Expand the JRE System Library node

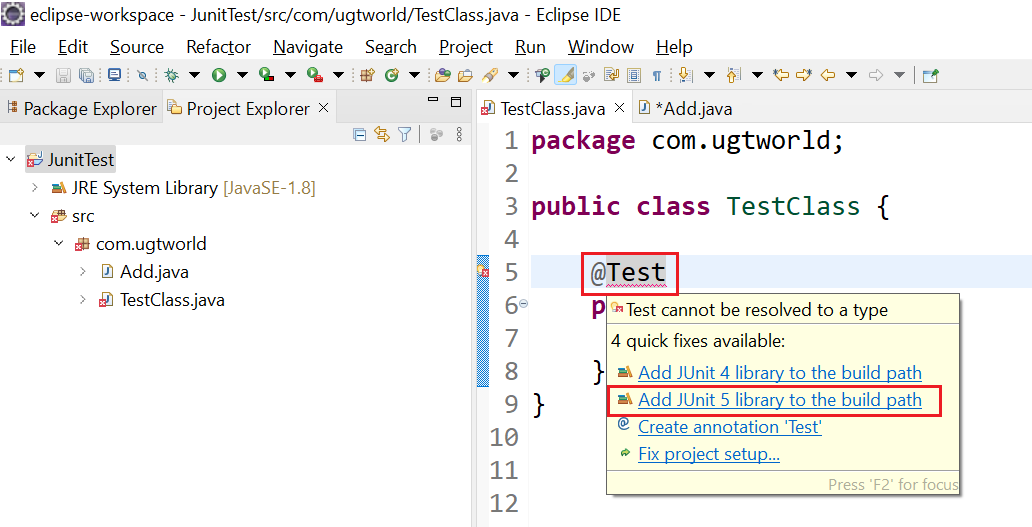pos(35,188)
